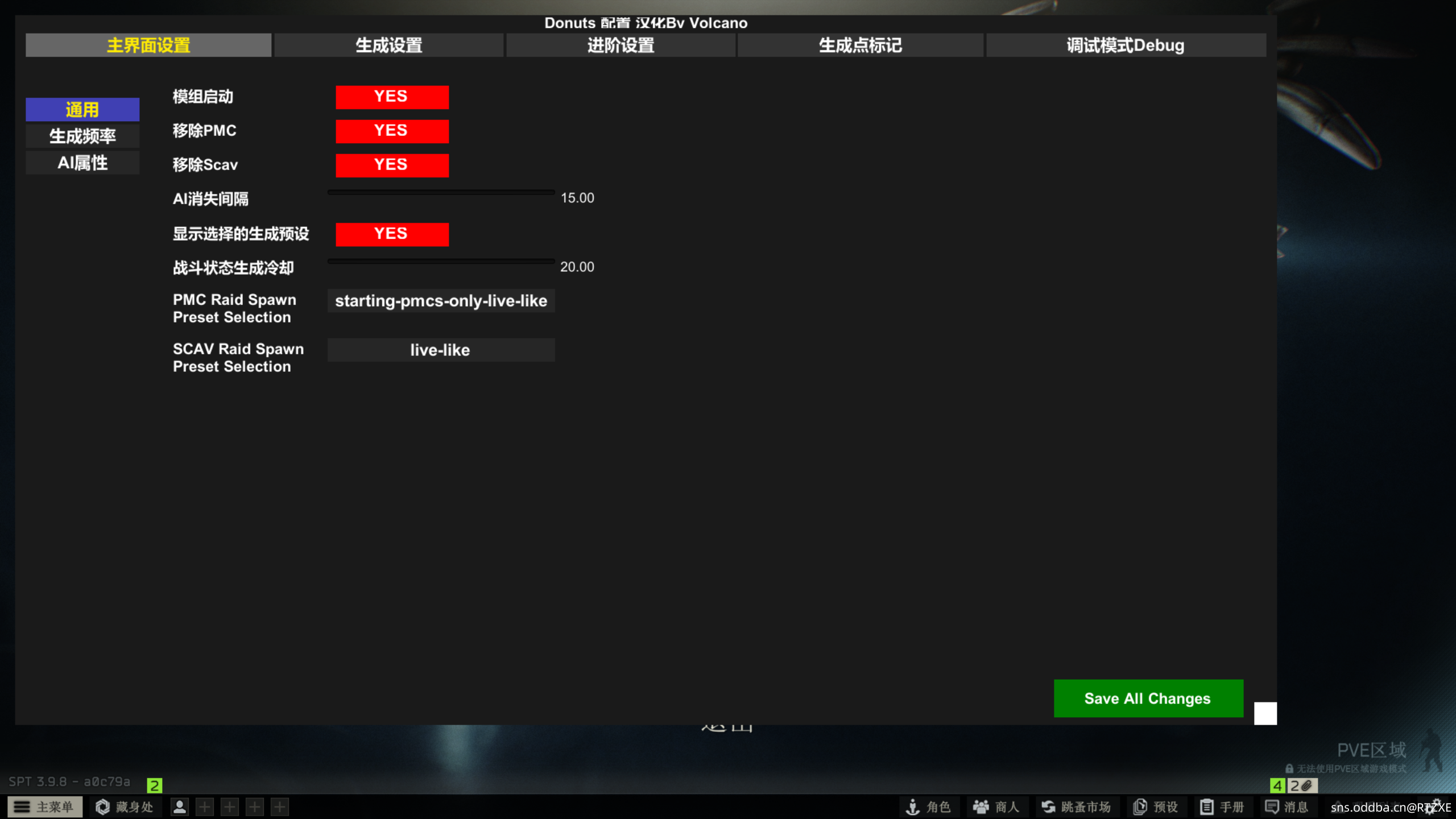The height and width of the screenshot is (819, 1456).
Task: Click the AI消失间隔 slider track
Action: 441,193
